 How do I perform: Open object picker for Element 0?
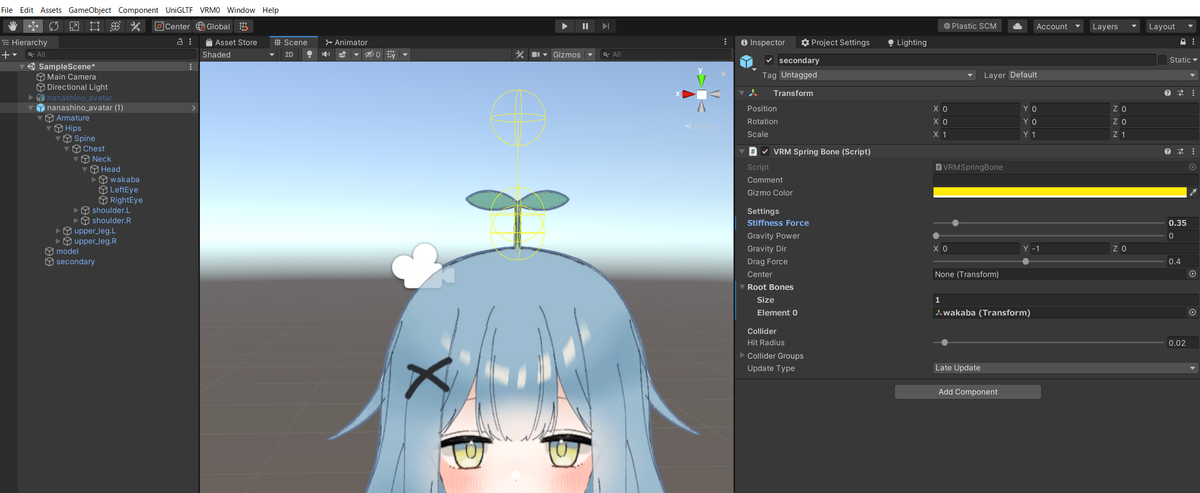(1192, 313)
